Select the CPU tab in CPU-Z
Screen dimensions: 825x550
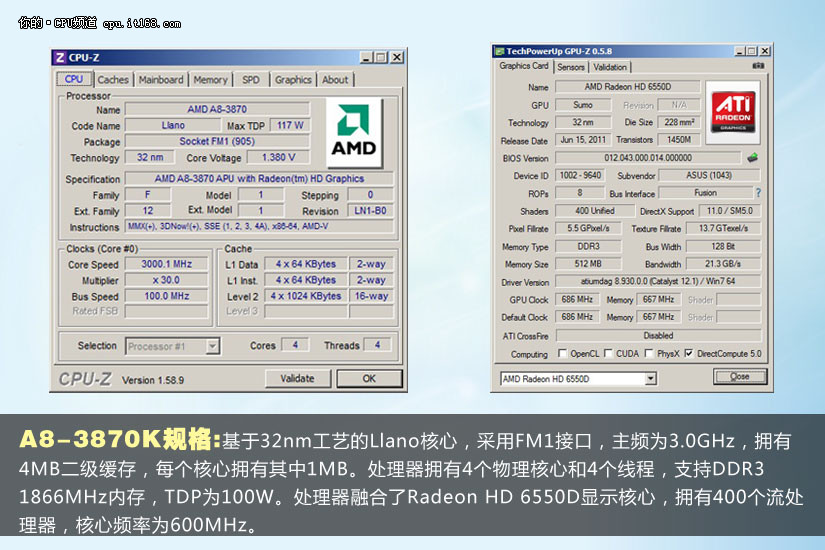74,79
